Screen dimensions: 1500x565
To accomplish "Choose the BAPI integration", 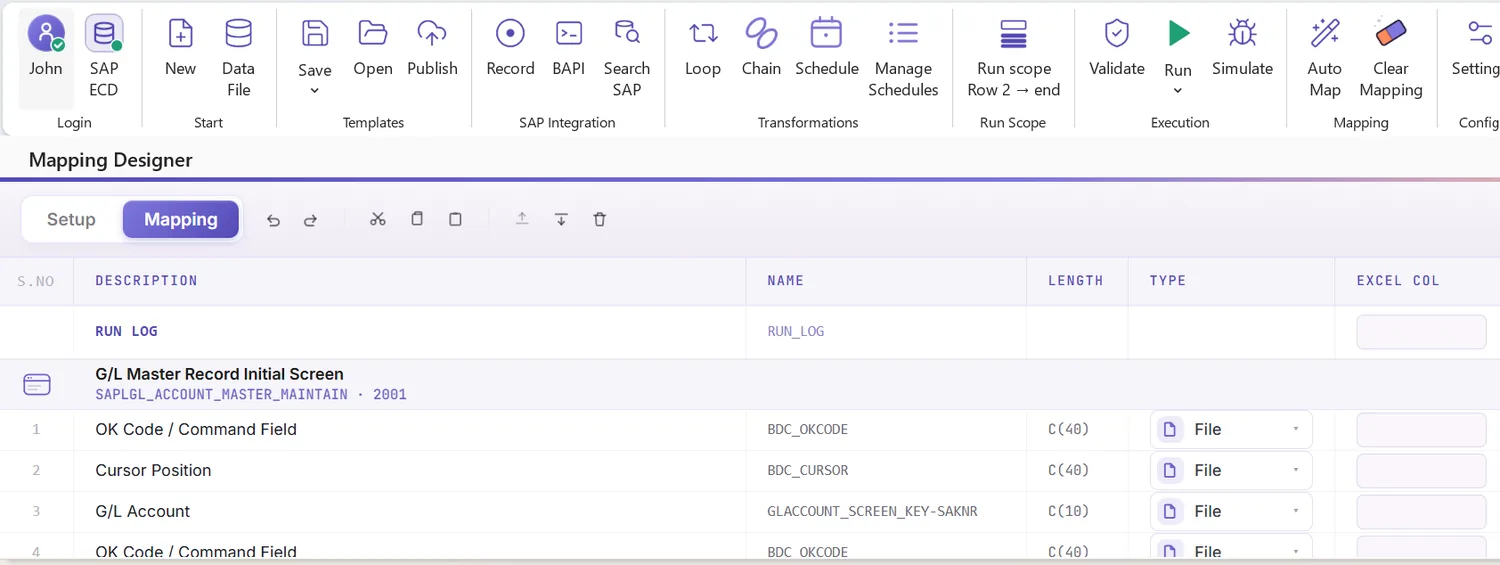I will click(x=569, y=47).
